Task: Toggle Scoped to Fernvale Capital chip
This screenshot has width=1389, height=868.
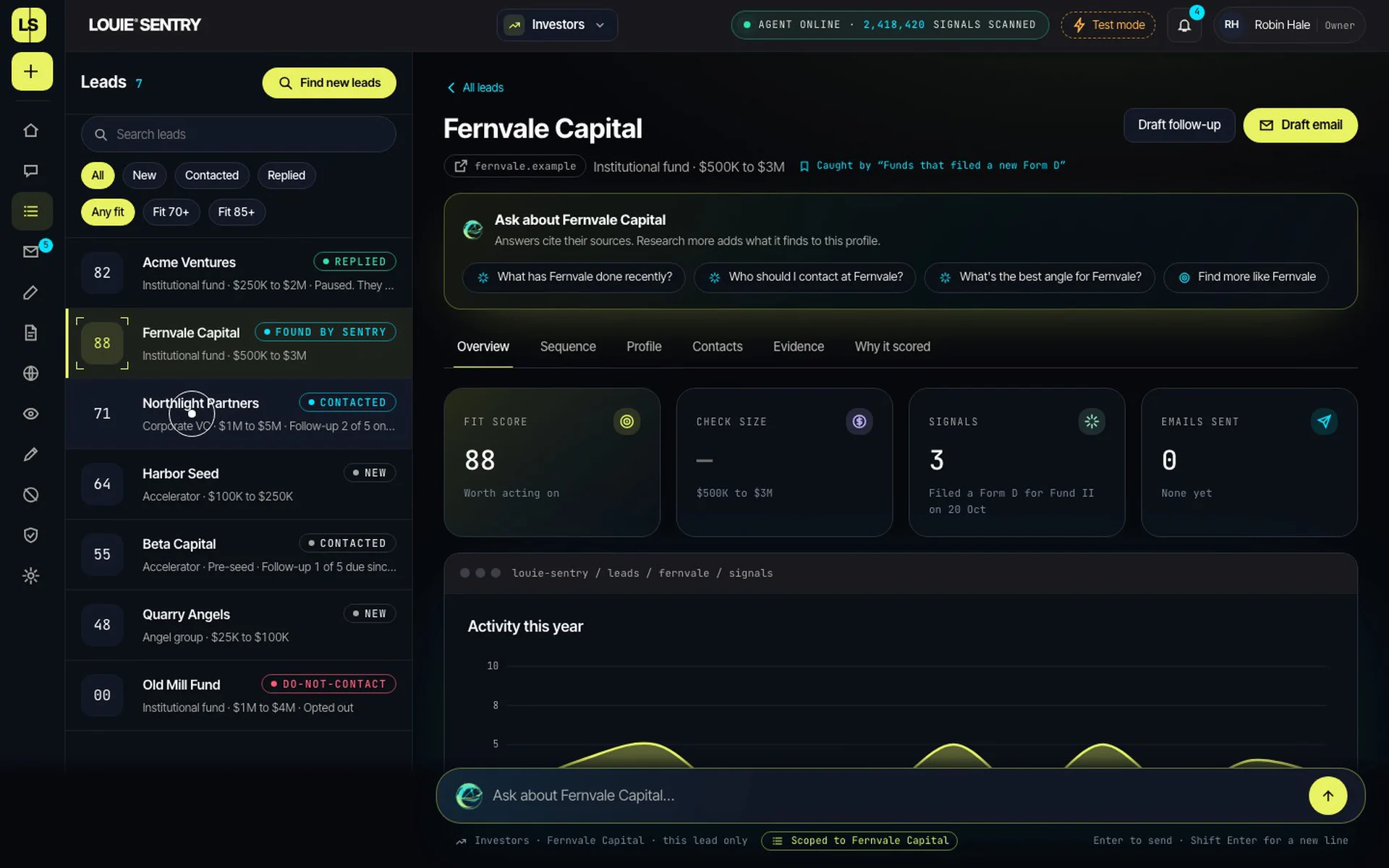Action: point(859,841)
